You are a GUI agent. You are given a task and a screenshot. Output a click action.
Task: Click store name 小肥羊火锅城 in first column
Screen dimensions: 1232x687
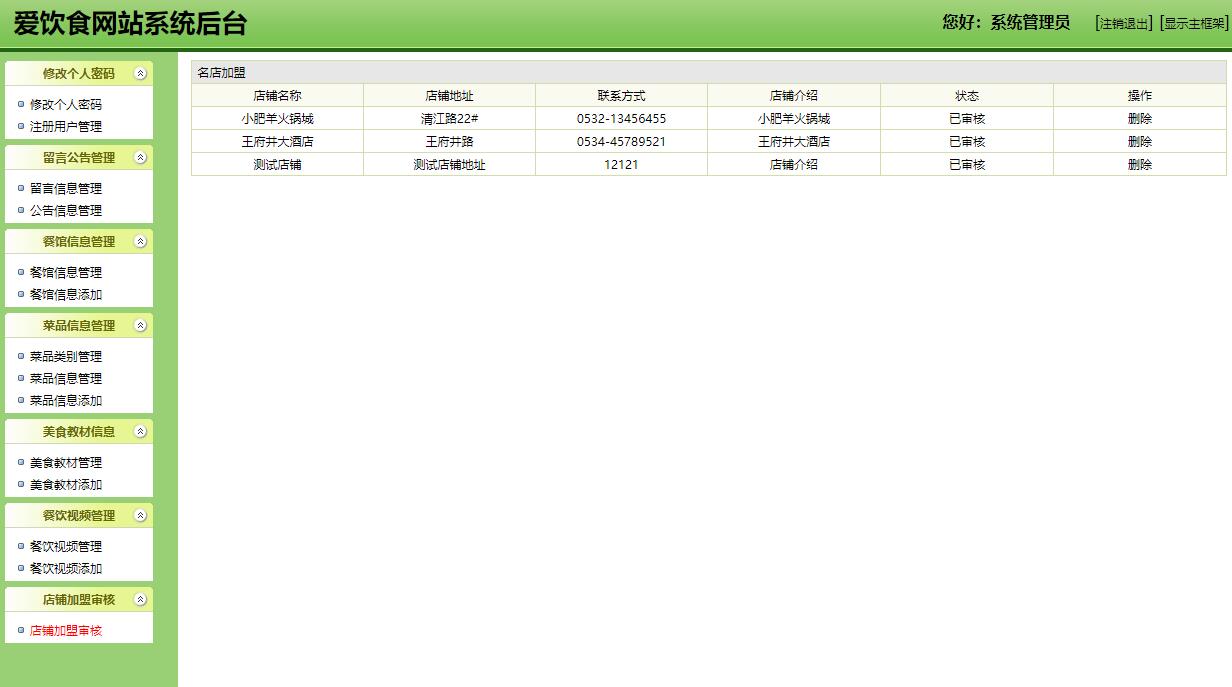pos(277,118)
